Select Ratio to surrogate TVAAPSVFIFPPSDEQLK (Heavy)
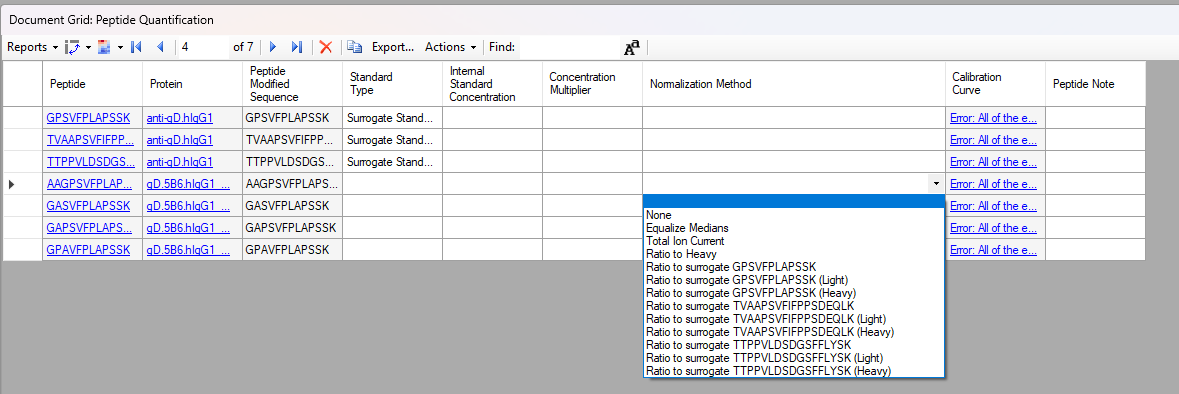Screen dimensions: 1179x394 pos(793,332)
